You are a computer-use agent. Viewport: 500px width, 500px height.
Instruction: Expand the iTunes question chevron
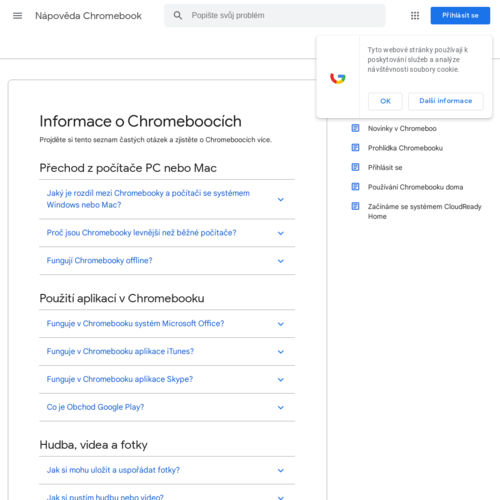(281, 352)
